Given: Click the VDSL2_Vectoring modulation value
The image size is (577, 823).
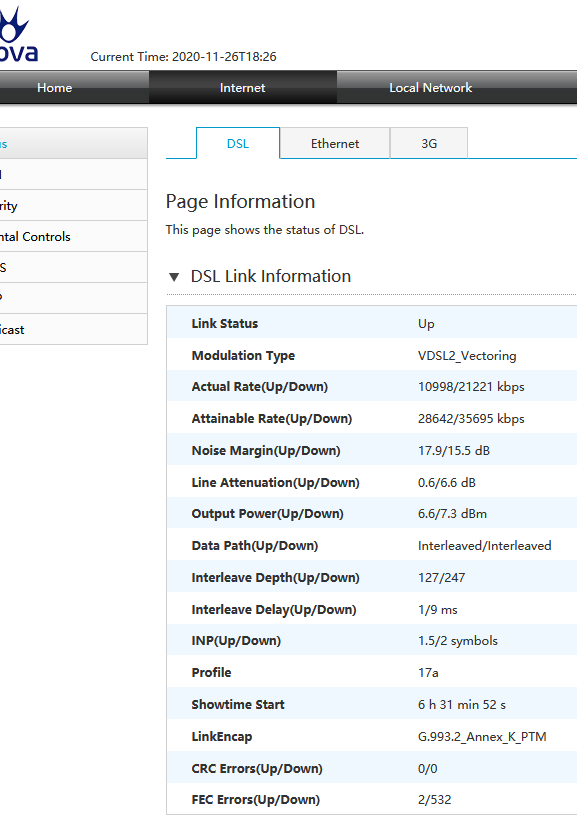Looking at the screenshot, I should click(467, 355).
